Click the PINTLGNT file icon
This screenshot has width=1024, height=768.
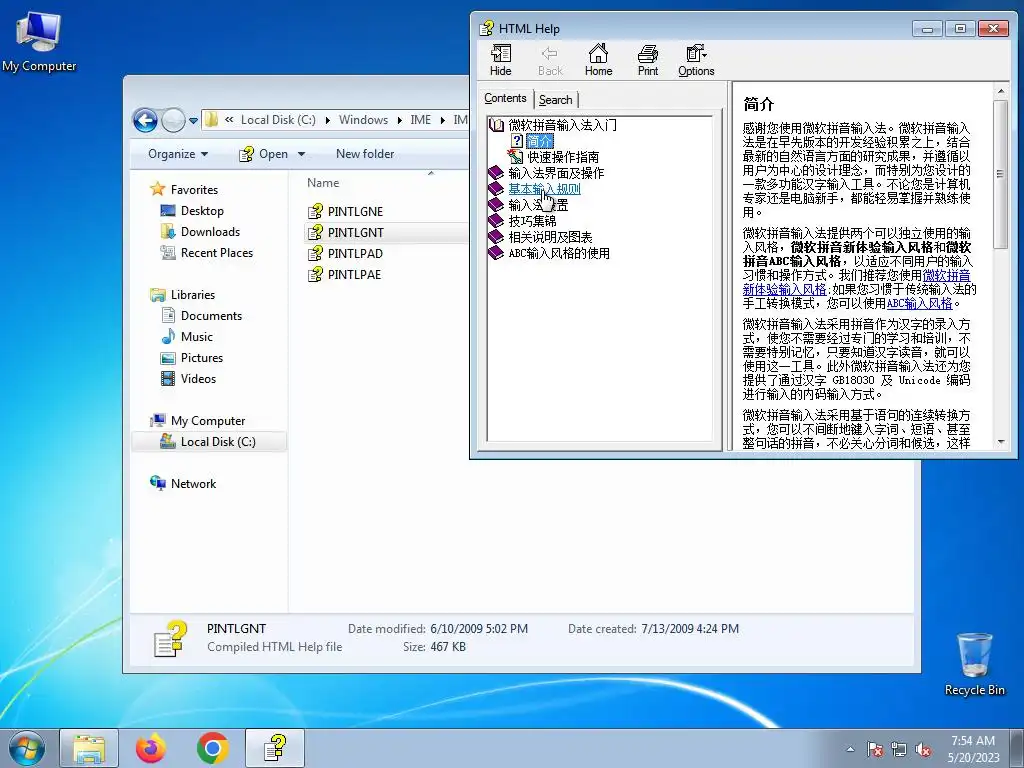315,232
